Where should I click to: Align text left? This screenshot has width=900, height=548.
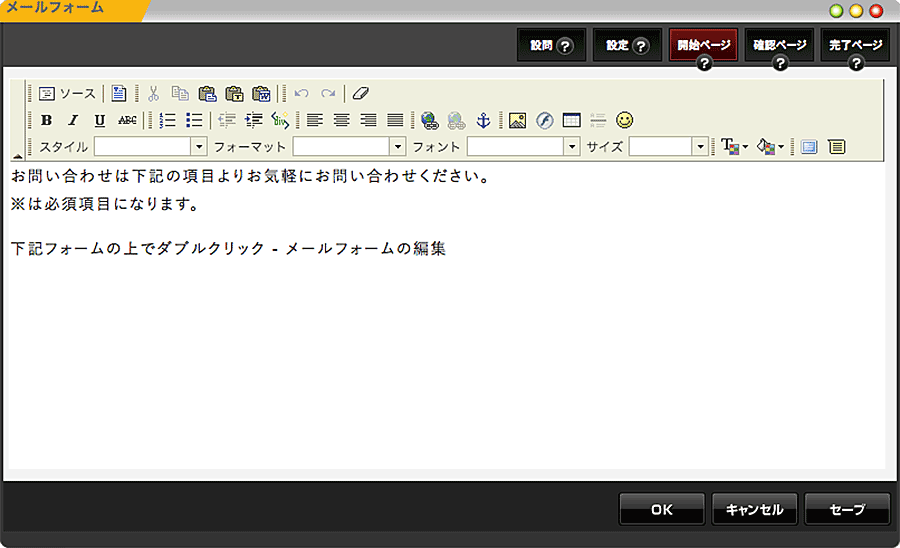(x=315, y=120)
